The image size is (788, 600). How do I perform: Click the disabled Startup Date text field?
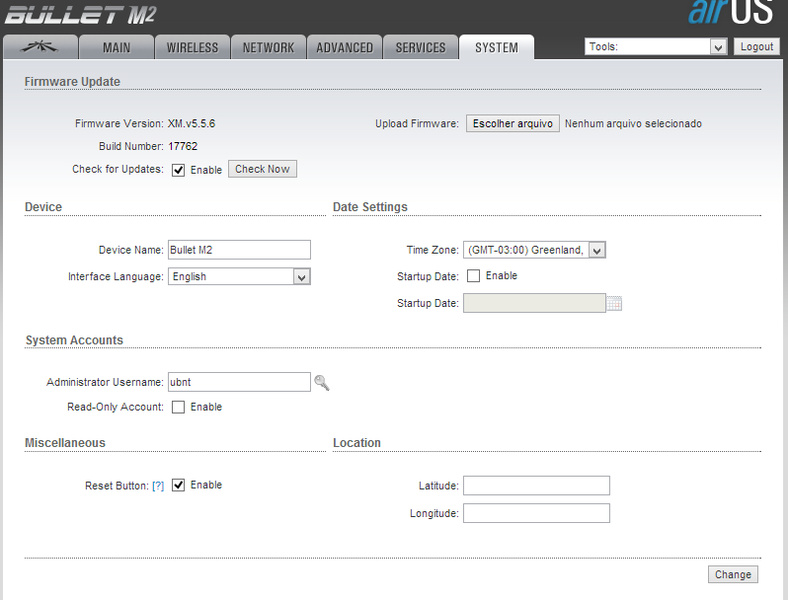[534, 303]
